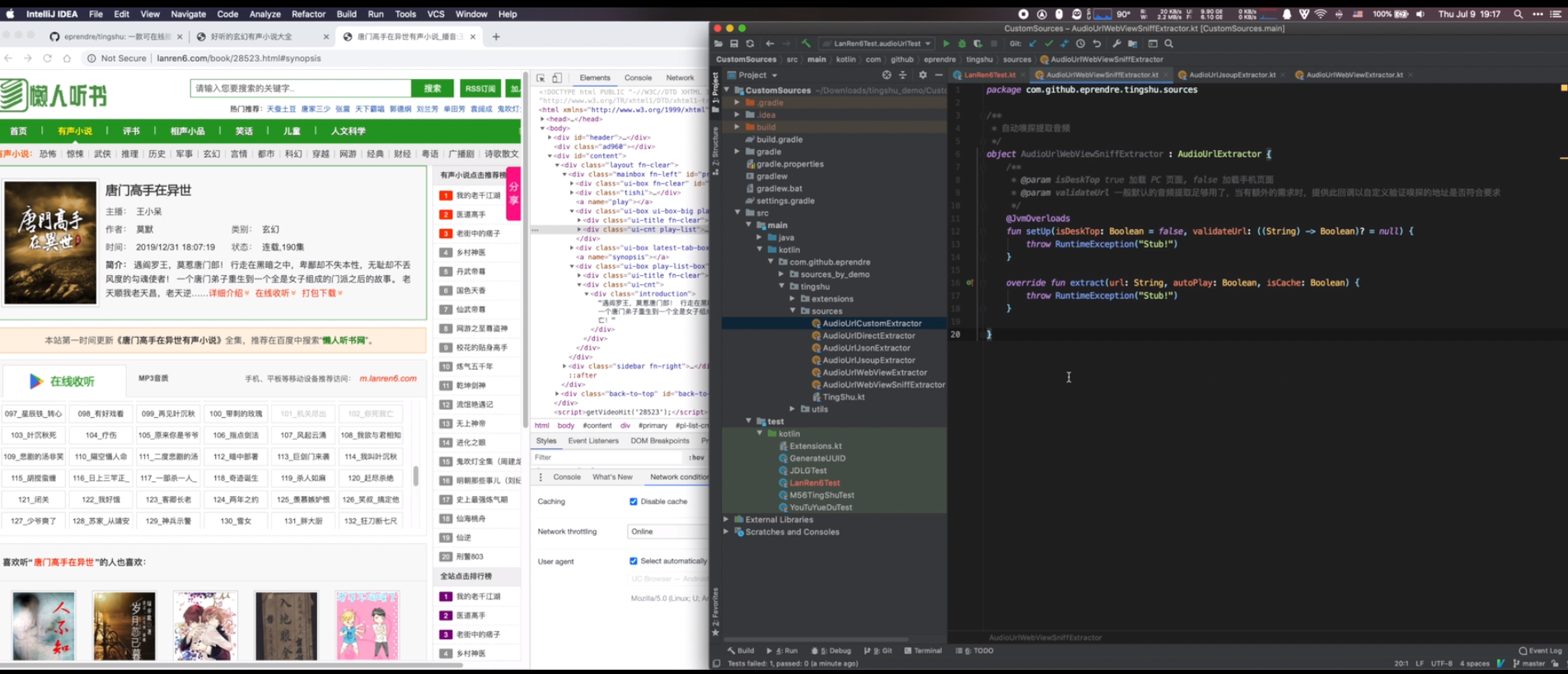1568x674 pixels.
Task: Open the m.lanren6.com mobile link
Action: (387, 379)
